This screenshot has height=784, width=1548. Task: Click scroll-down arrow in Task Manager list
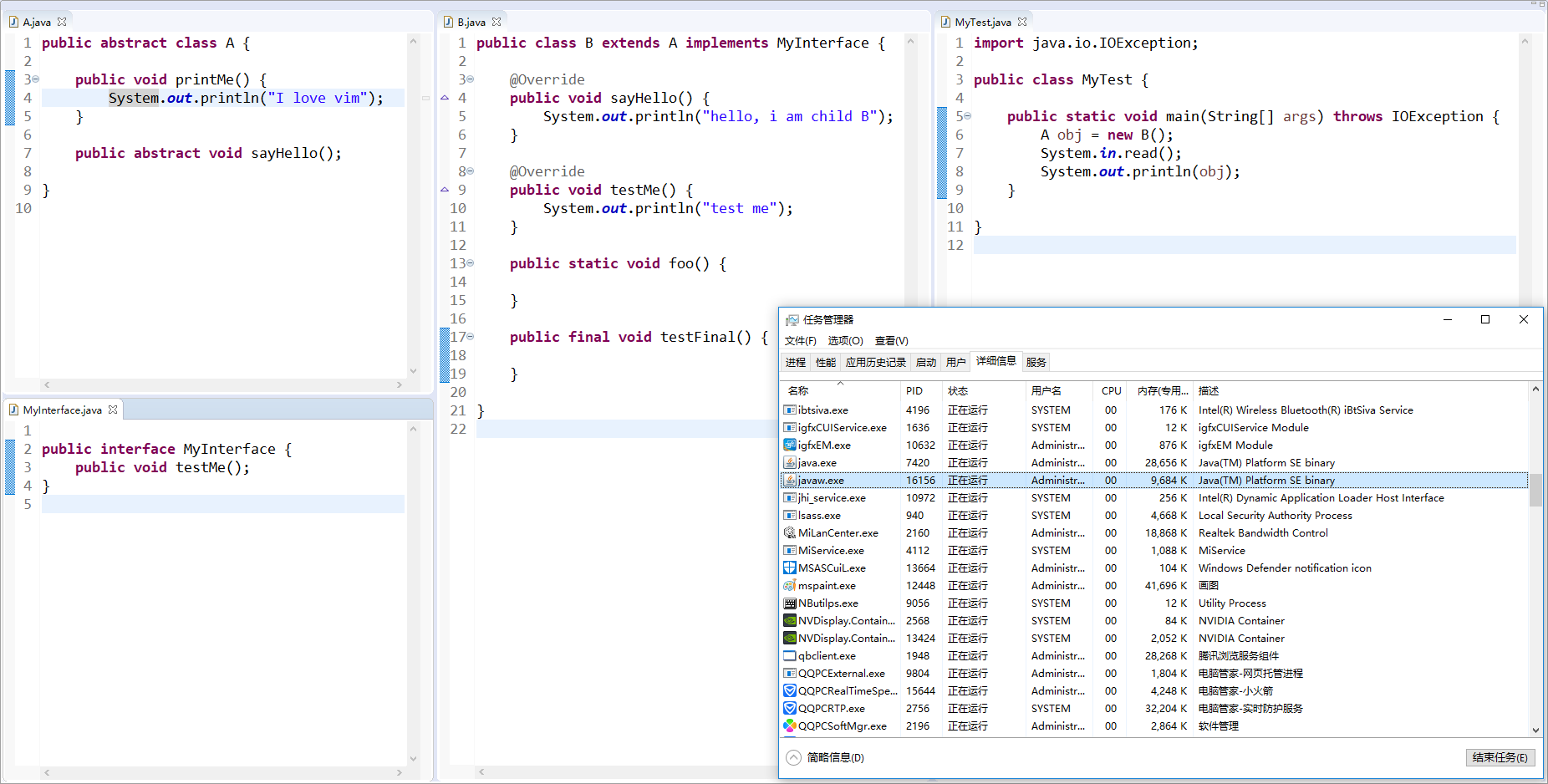click(1535, 730)
